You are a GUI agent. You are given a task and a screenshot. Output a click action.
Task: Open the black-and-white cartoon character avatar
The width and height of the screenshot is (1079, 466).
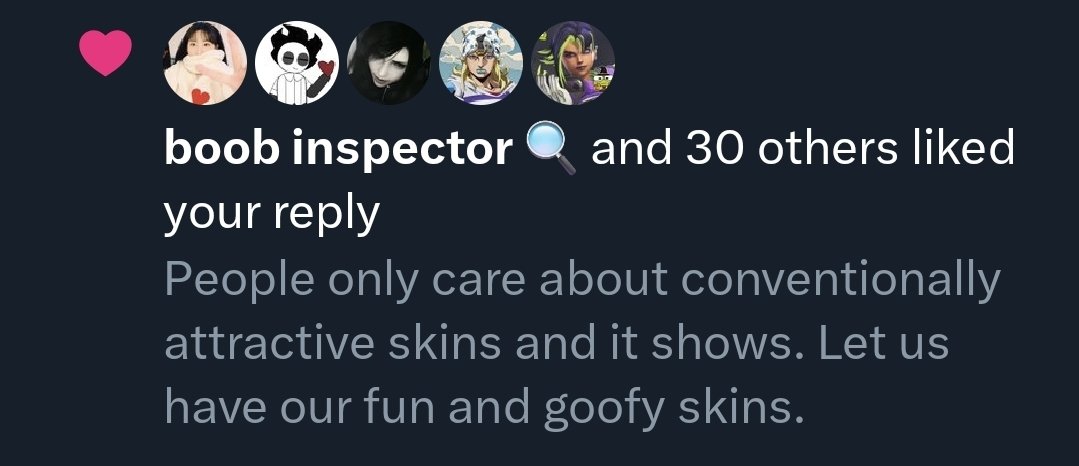click(x=297, y=63)
